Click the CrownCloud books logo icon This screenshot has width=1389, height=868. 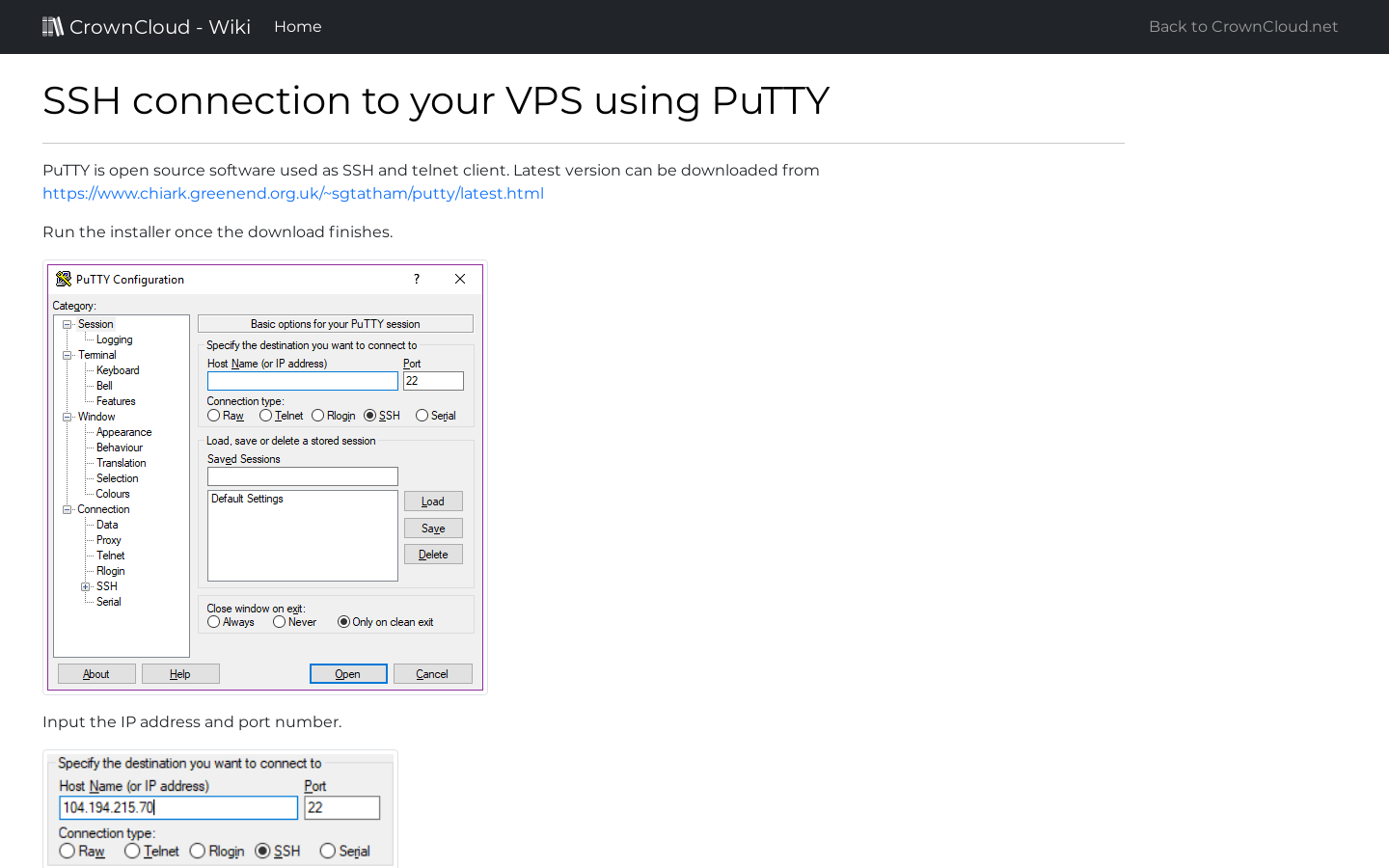click(53, 26)
